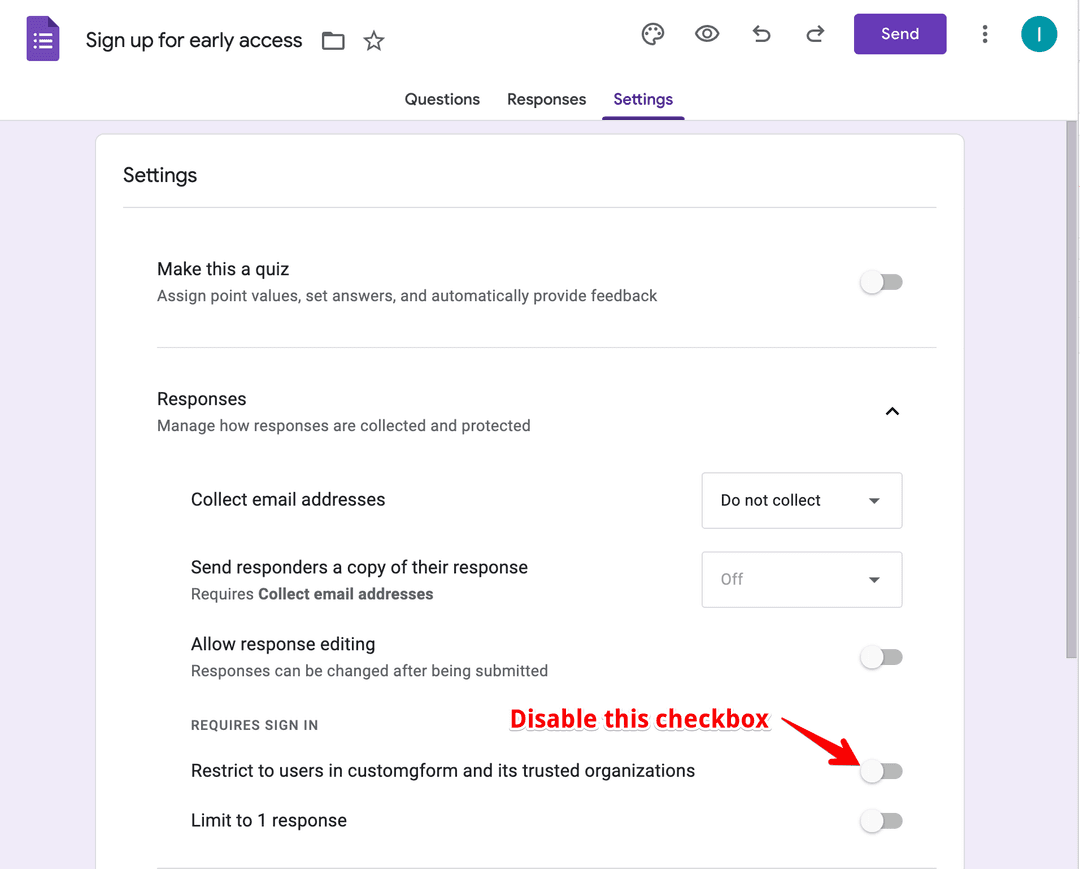Switch to the Questions tab
Screen dimensions: 1080x869
coord(442,99)
